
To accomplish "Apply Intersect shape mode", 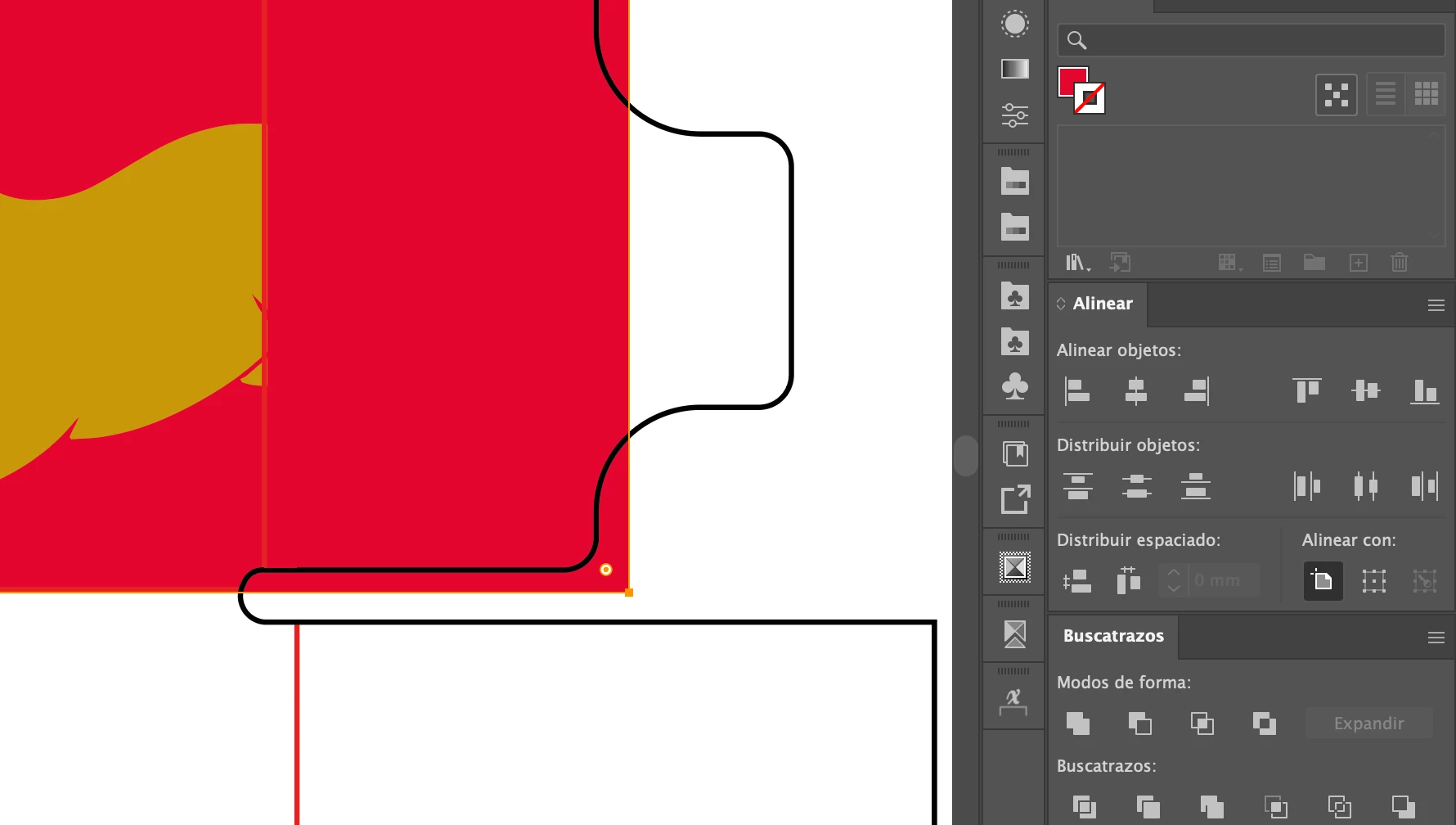I will point(1202,724).
